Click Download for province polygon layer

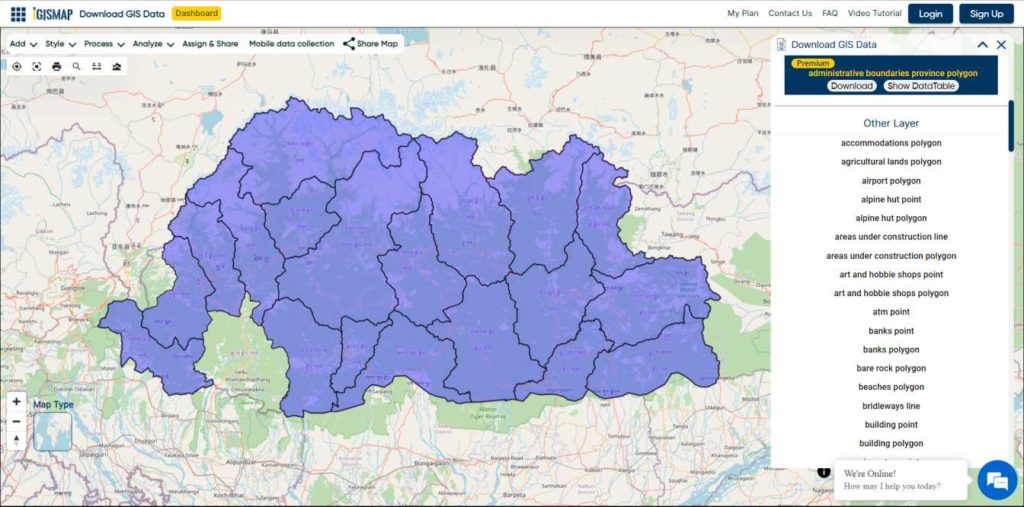(852, 86)
